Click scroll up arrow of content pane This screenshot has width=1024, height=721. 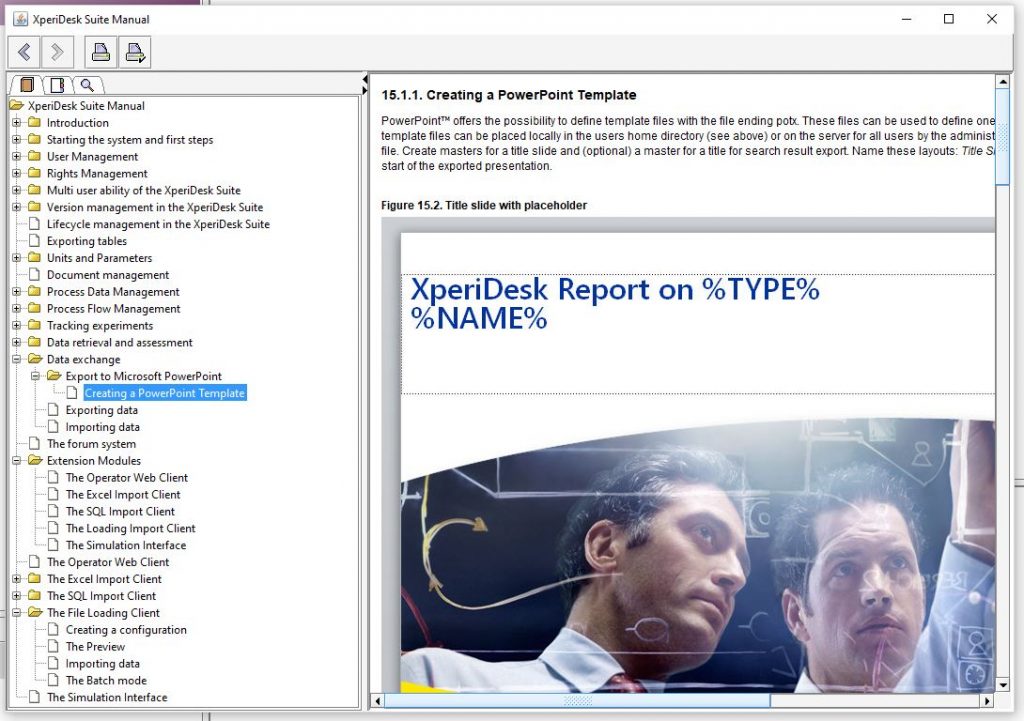tap(1002, 82)
